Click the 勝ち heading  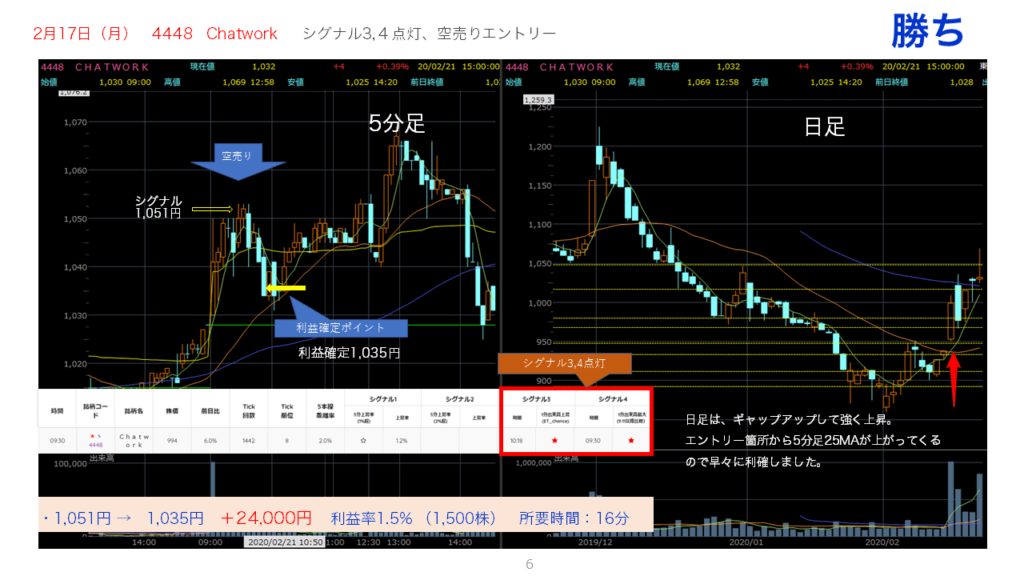[x=927, y=31]
